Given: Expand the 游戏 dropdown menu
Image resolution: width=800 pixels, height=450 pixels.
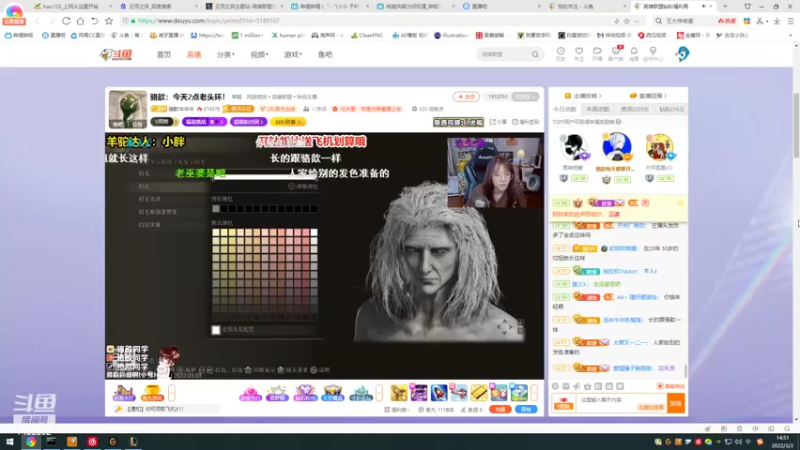Looking at the screenshot, I should click(293, 55).
